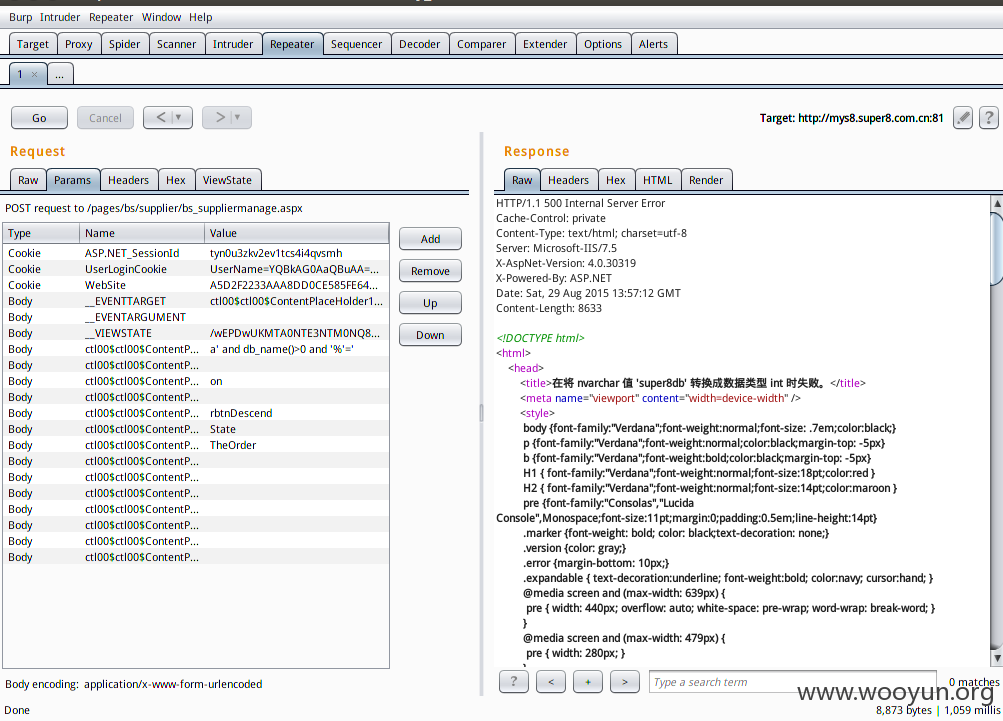Select the WebSite cookie row

pos(196,285)
